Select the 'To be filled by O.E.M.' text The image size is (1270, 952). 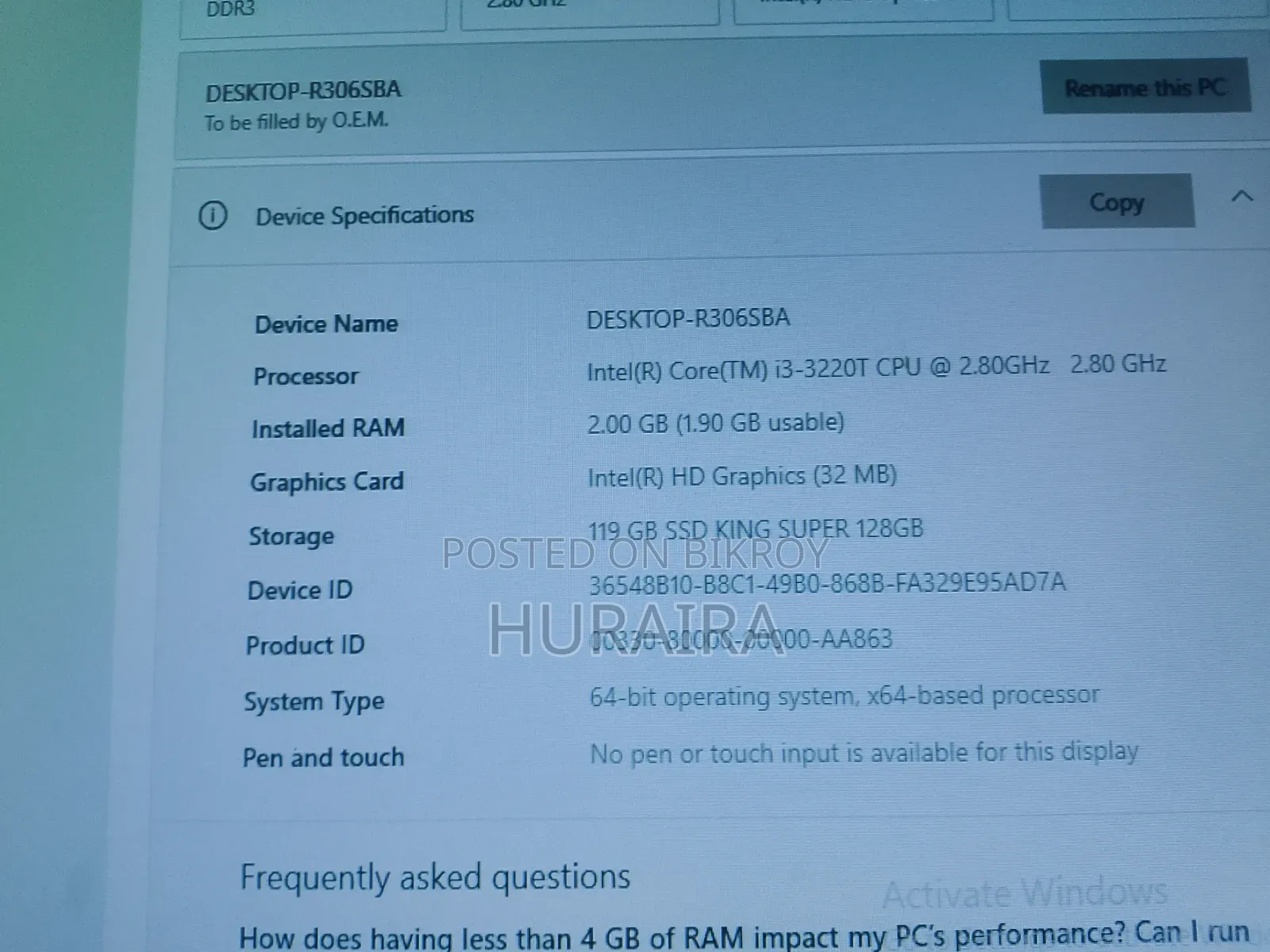(x=296, y=121)
